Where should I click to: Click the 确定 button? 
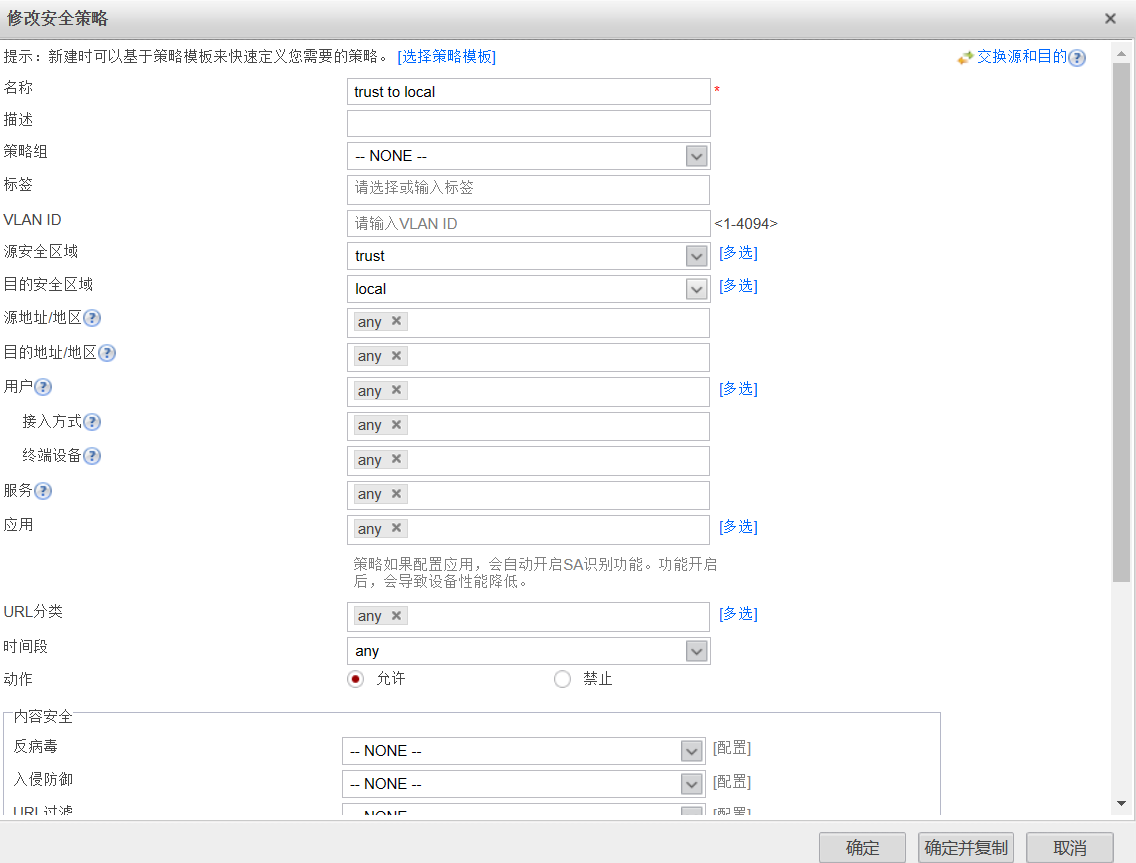862,848
